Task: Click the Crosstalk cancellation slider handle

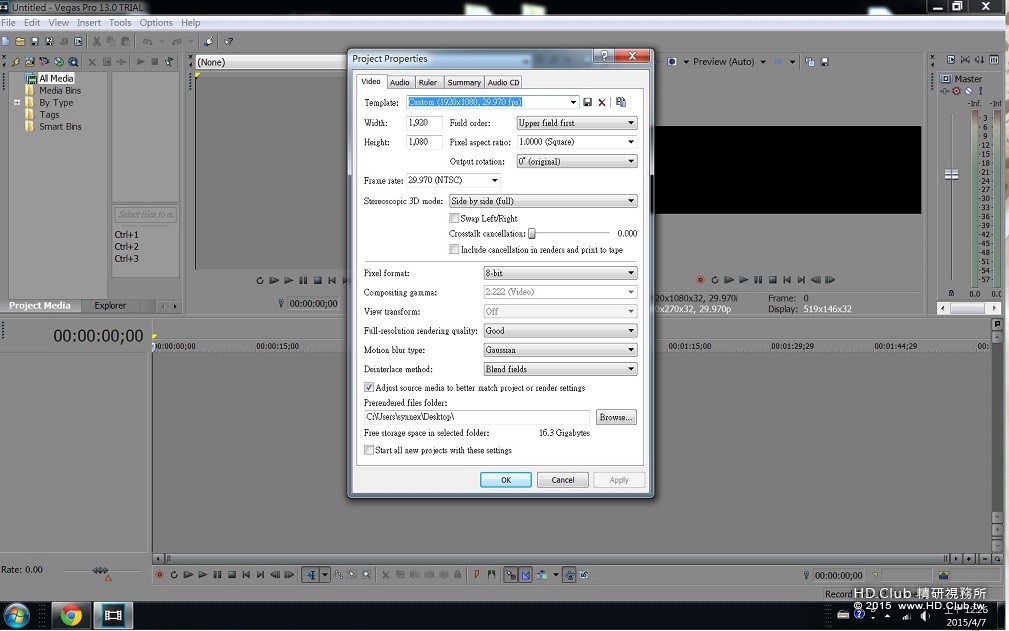Action: (532, 233)
